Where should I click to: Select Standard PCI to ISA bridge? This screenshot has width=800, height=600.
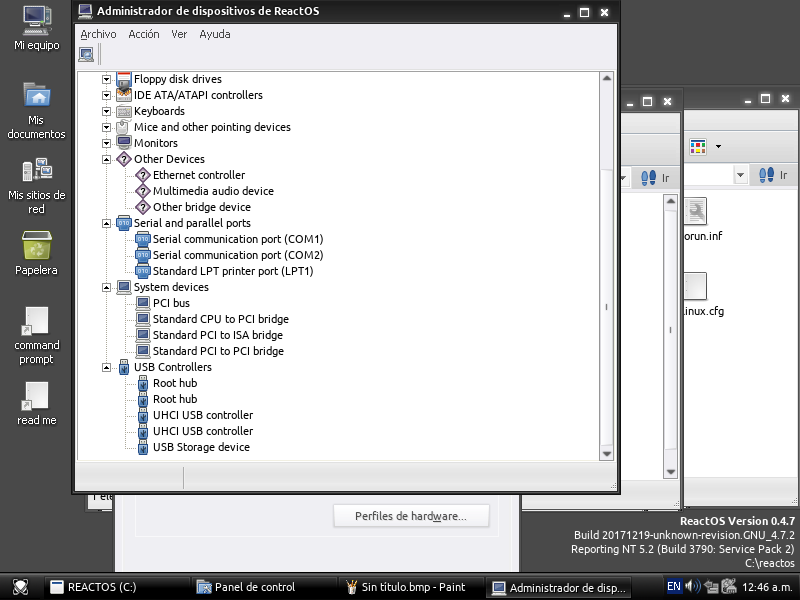coord(218,335)
